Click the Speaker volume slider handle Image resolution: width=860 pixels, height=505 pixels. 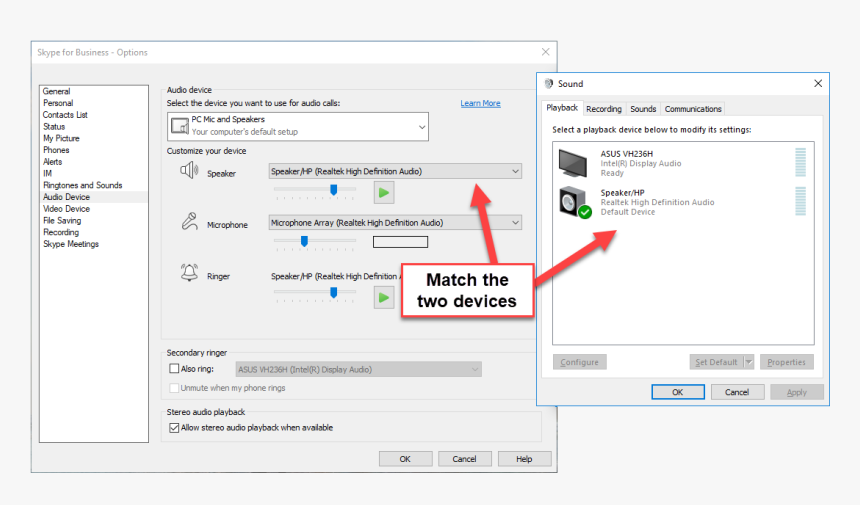(x=333, y=190)
